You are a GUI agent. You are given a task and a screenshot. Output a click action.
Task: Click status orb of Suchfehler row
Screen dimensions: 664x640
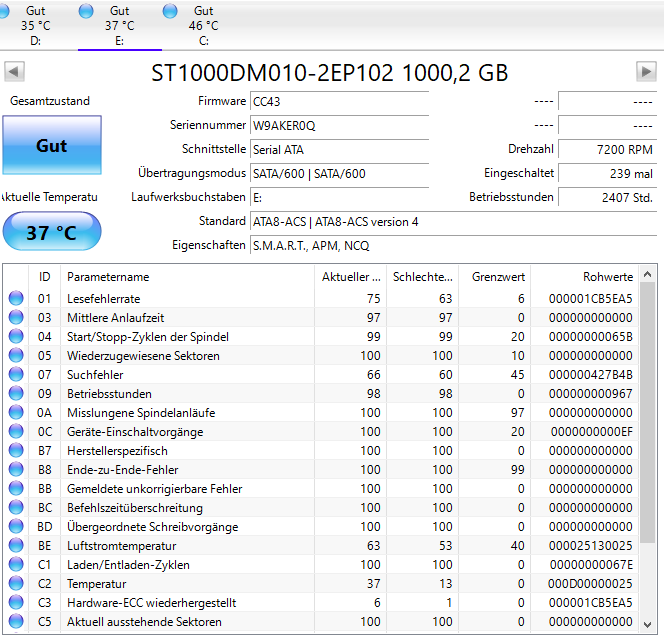click(x=16, y=374)
